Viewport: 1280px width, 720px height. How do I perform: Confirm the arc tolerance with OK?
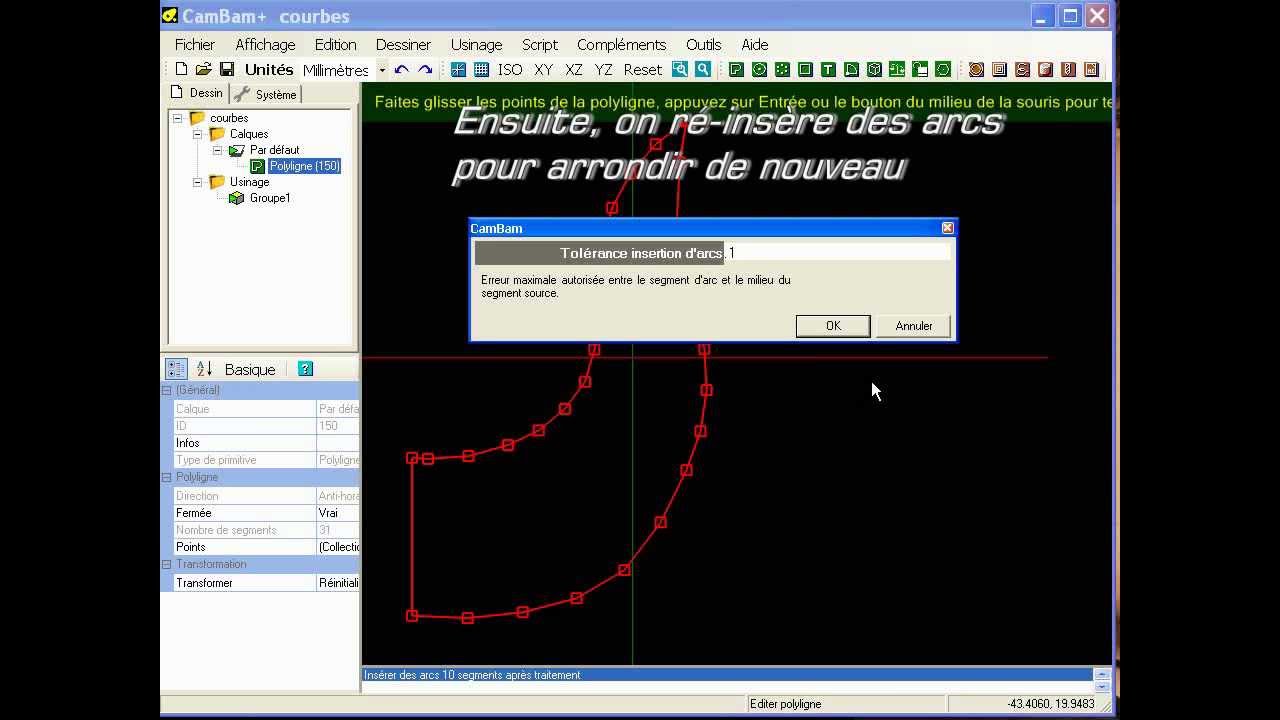tap(833, 326)
